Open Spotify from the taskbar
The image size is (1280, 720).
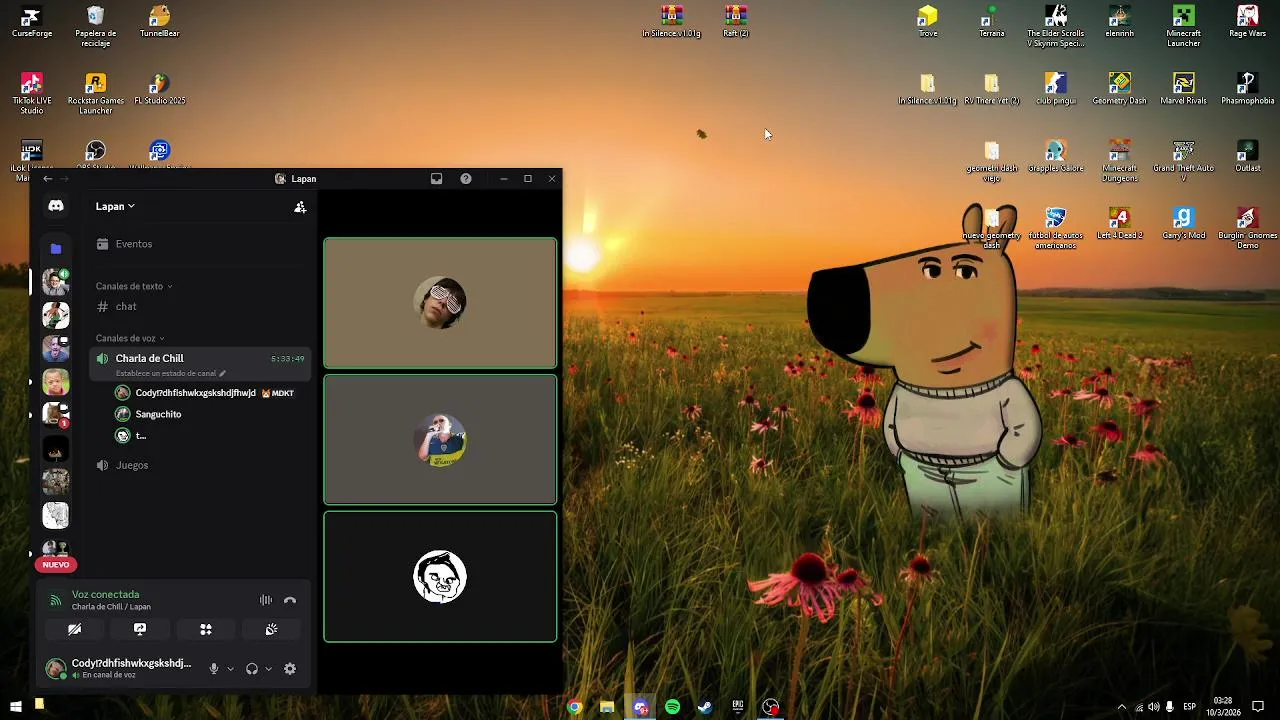point(672,707)
